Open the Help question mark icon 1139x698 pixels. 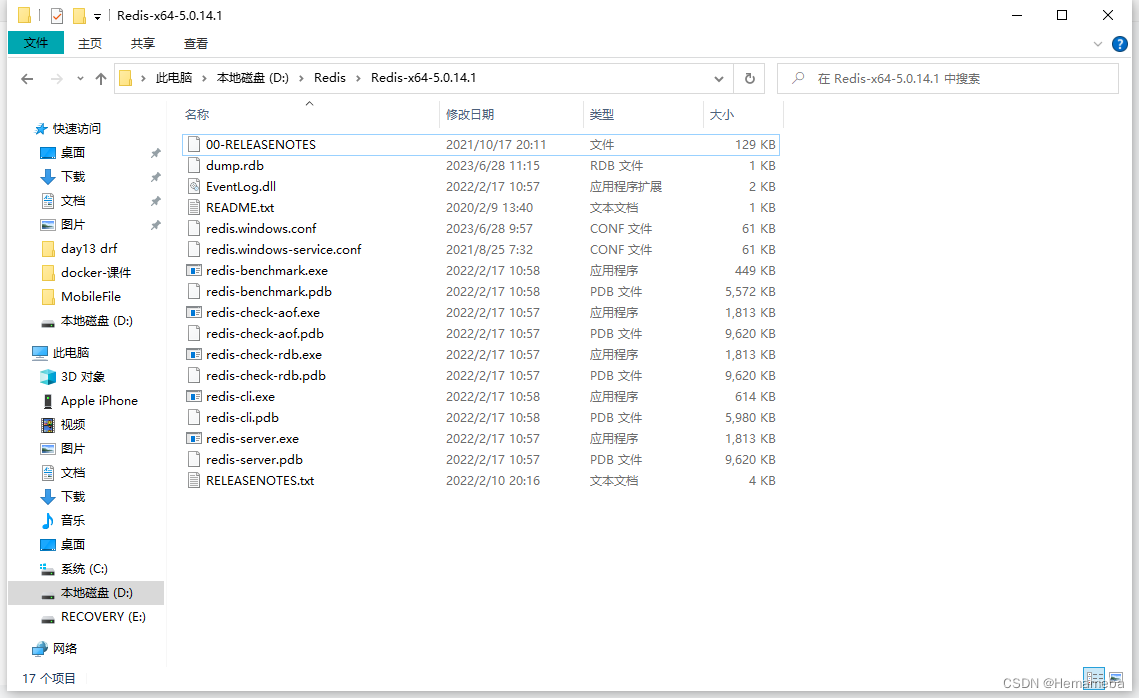coord(1120,44)
